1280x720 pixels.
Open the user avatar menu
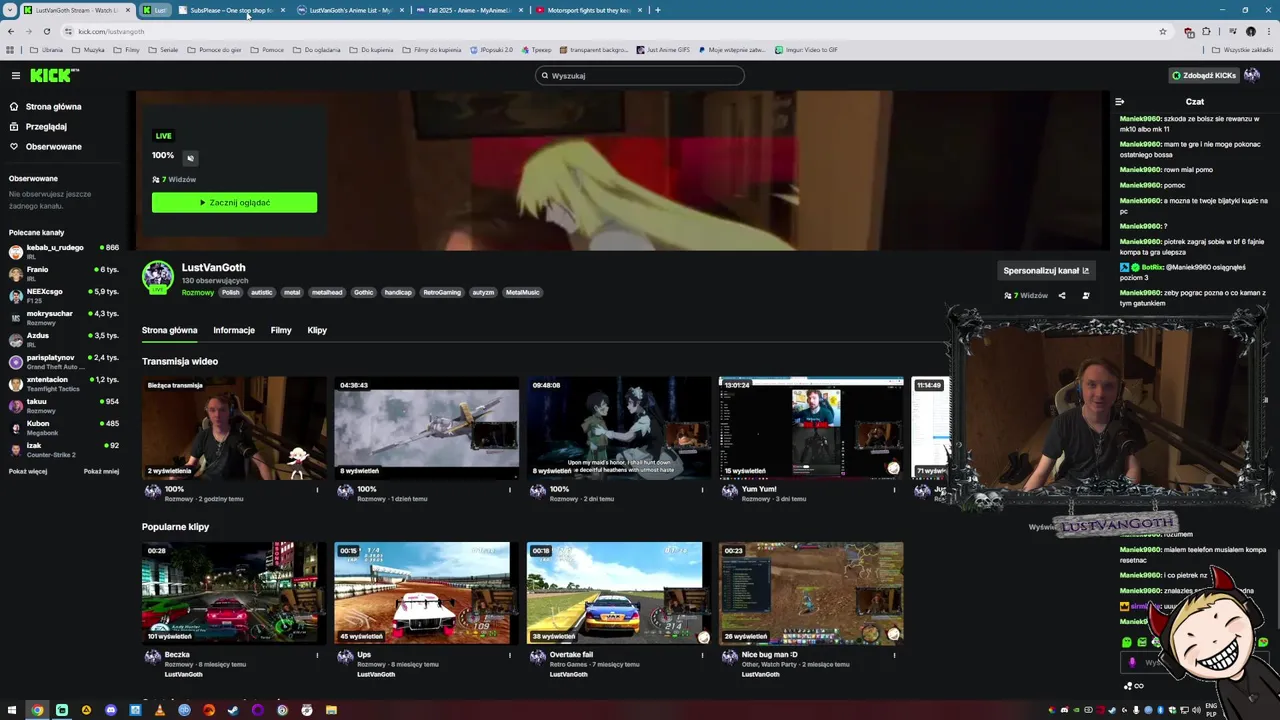tap(1252, 76)
